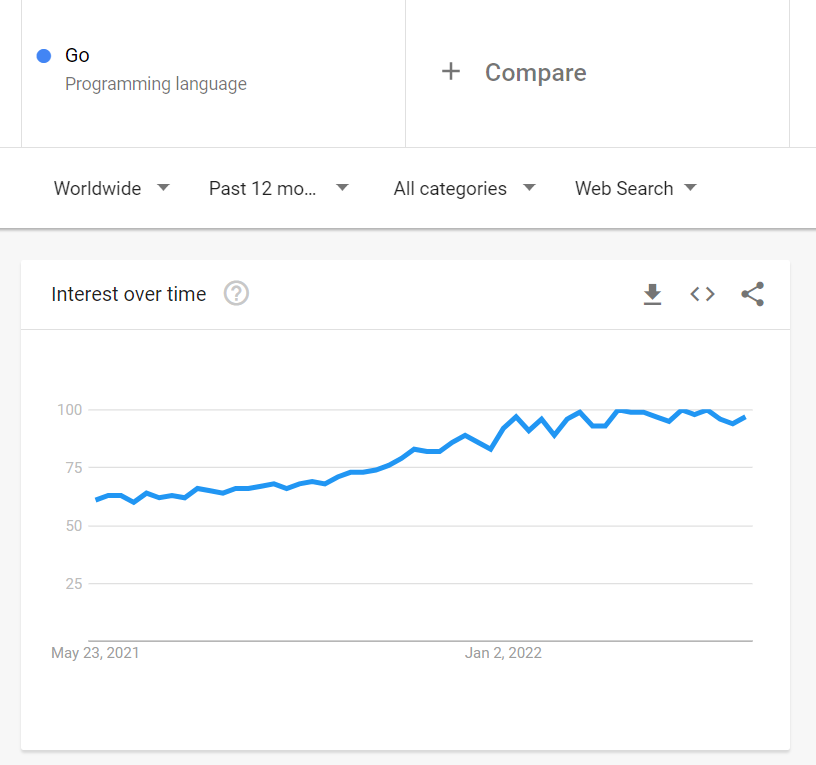816x765 pixels.
Task: Click the blue dot next to Go
Action: (x=44, y=56)
